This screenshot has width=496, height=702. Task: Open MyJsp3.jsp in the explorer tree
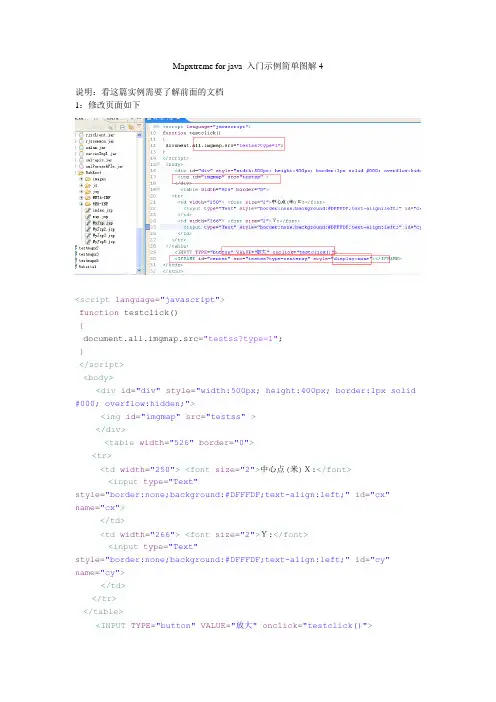[x=104, y=235]
